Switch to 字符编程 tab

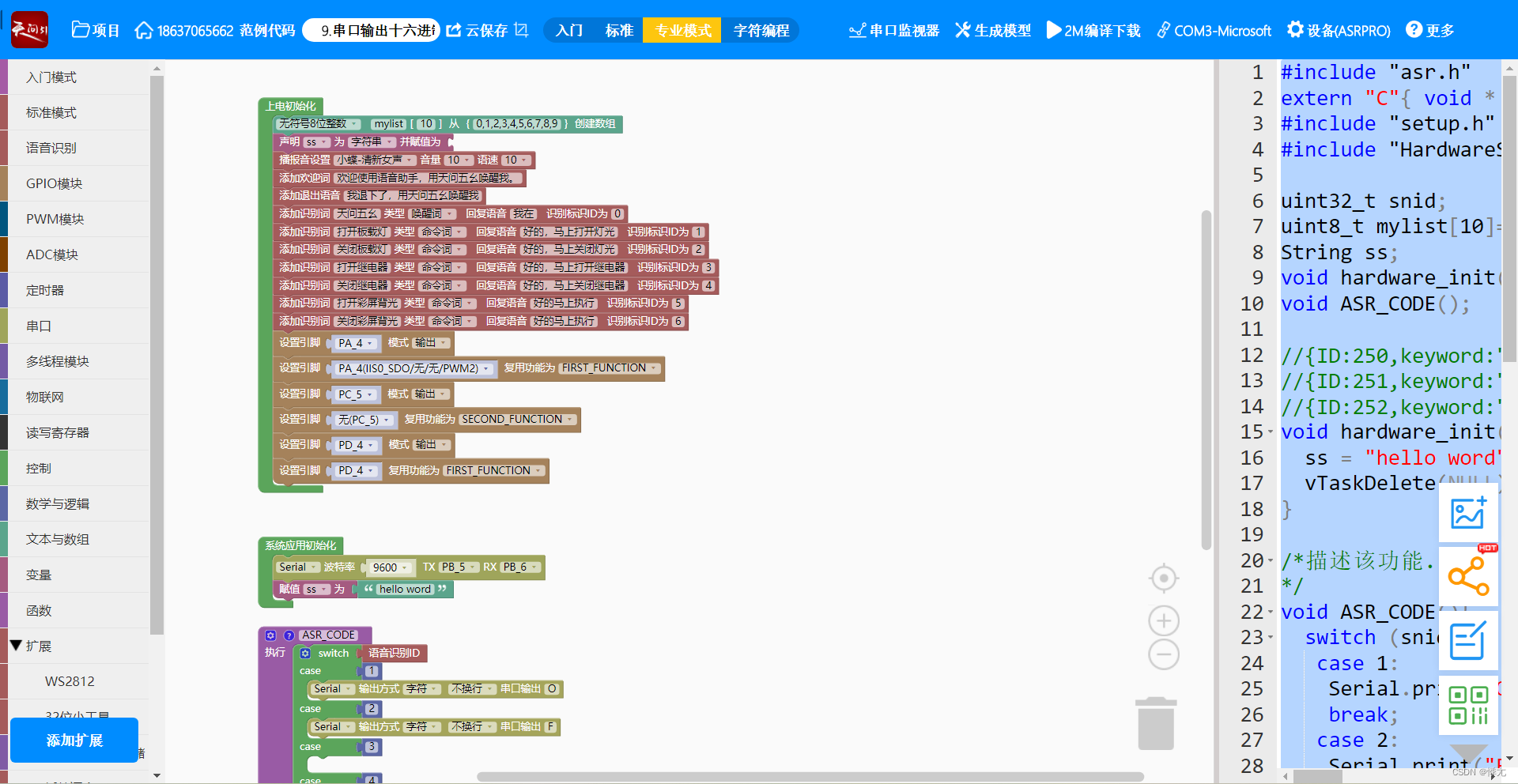pyautogui.click(x=761, y=30)
